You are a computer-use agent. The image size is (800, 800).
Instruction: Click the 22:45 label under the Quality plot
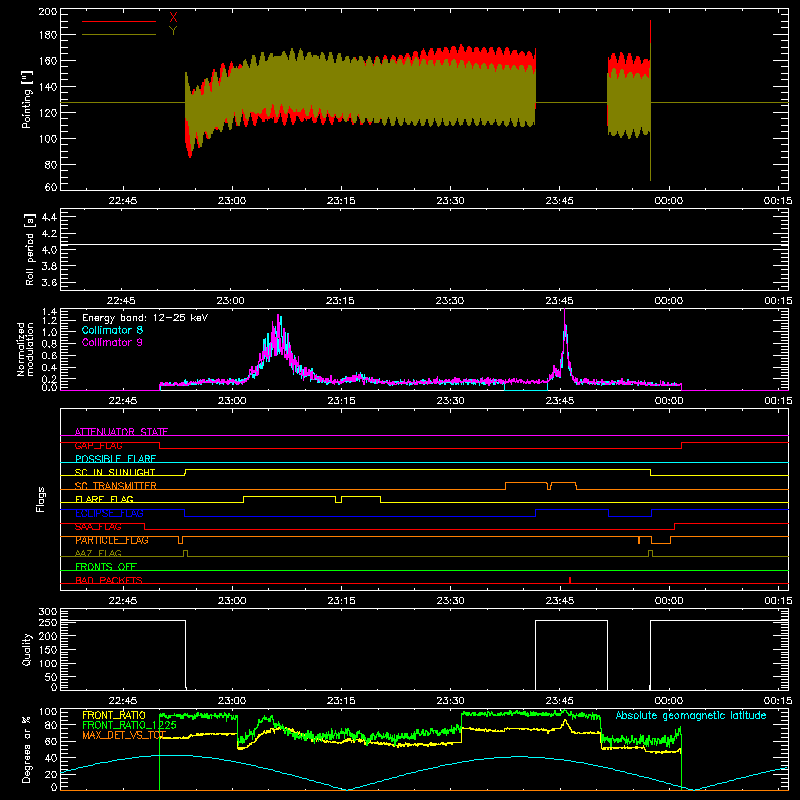[122, 701]
